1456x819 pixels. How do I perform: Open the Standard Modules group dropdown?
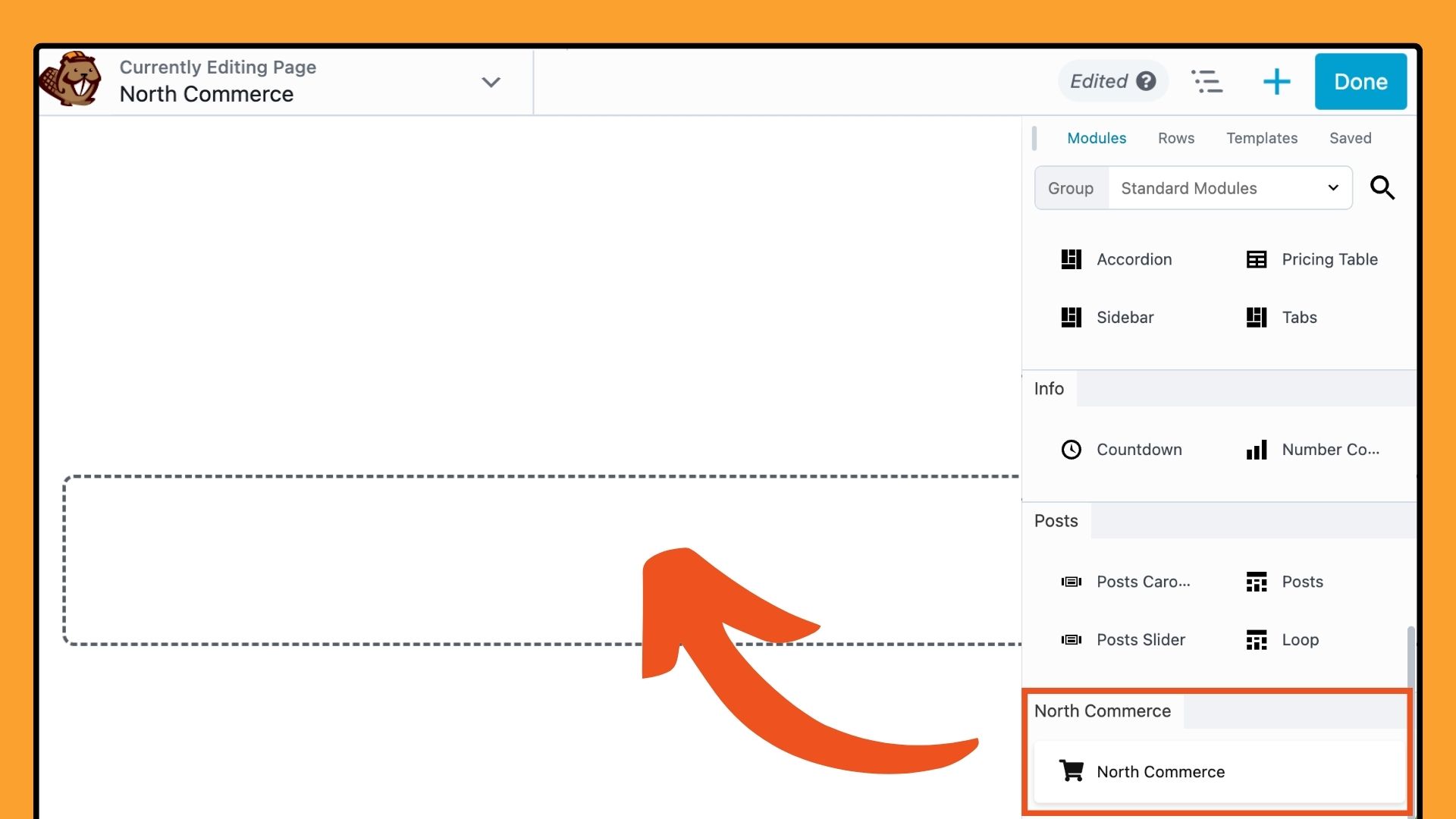coord(1228,188)
